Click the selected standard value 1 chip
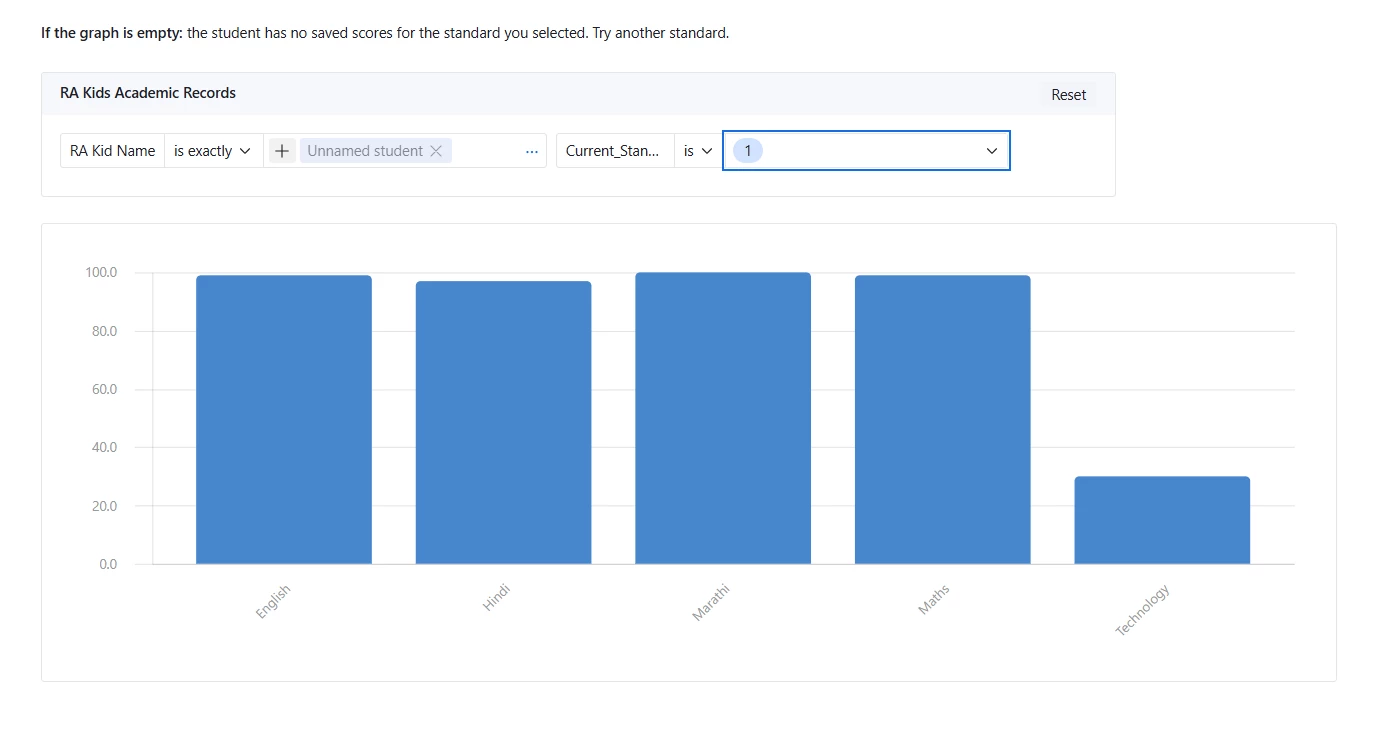Screen dimensions: 1395x738 tap(747, 151)
